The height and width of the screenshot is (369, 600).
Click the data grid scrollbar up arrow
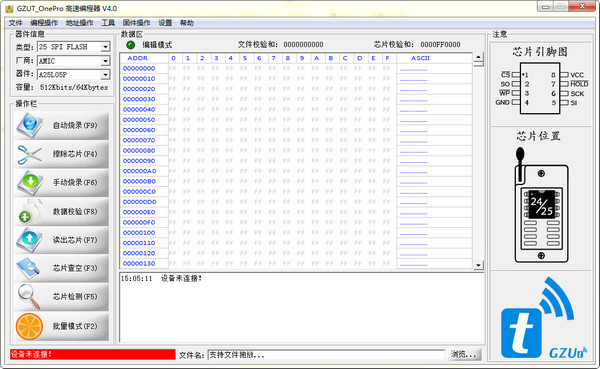(x=478, y=58)
